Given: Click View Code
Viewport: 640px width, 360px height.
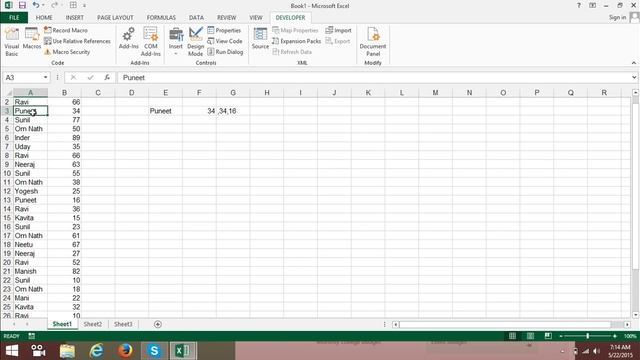Looking at the screenshot, I should [x=225, y=41].
